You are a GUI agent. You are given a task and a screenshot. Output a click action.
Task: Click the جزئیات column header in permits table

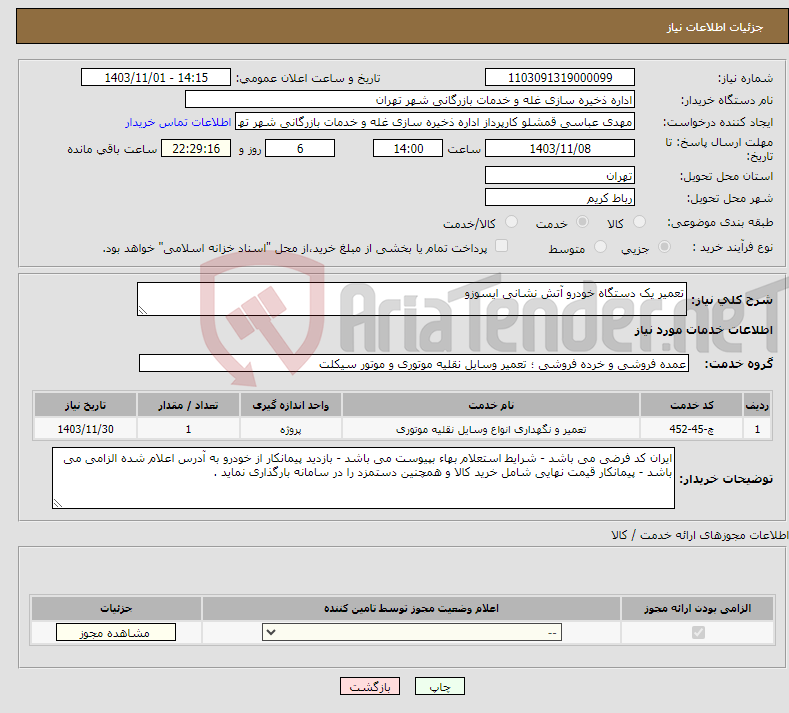[x=116, y=608]
